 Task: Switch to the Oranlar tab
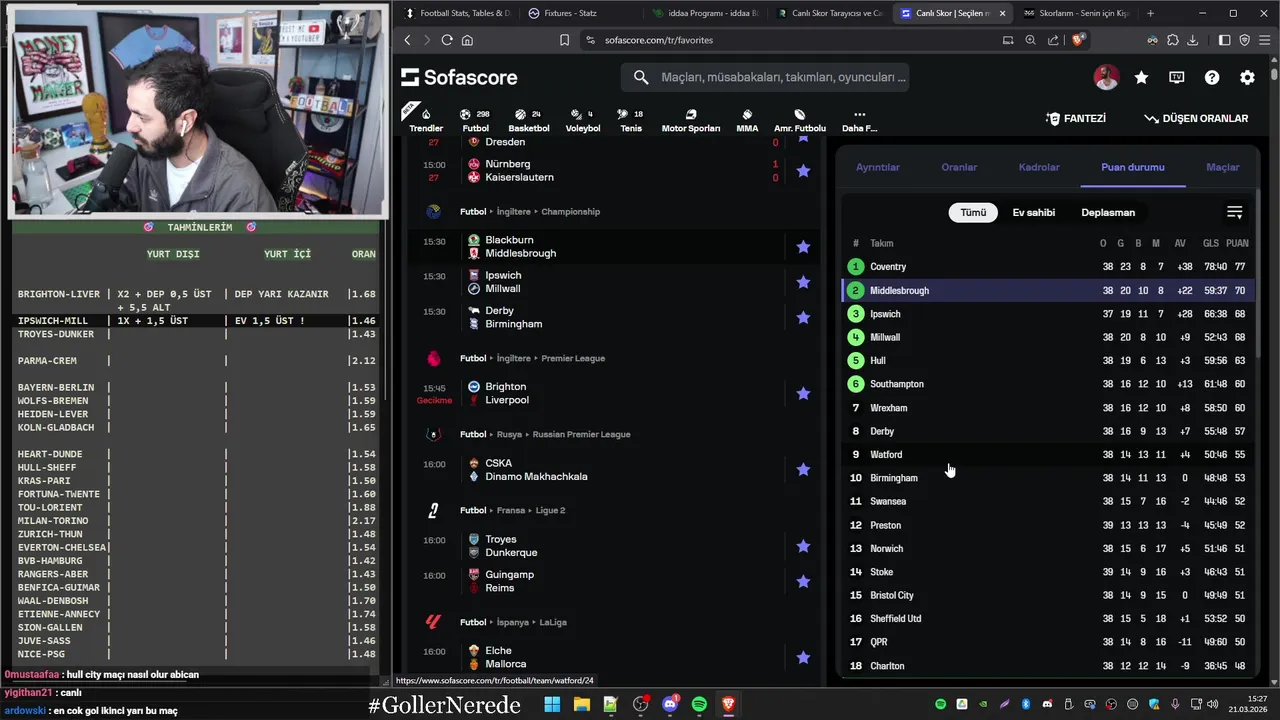pyautogui.click(x=959, y=167)
